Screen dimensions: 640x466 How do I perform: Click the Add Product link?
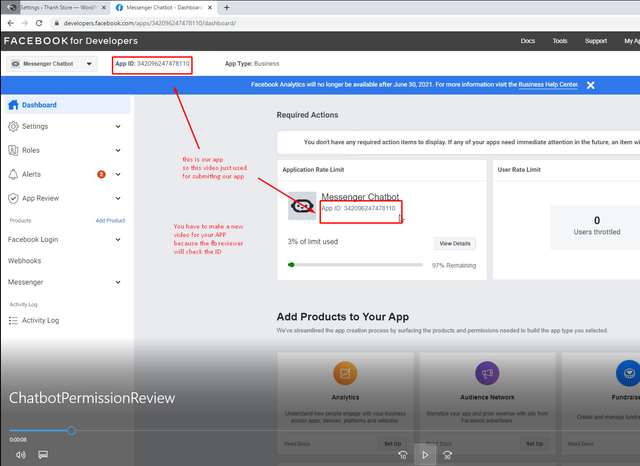110,220
